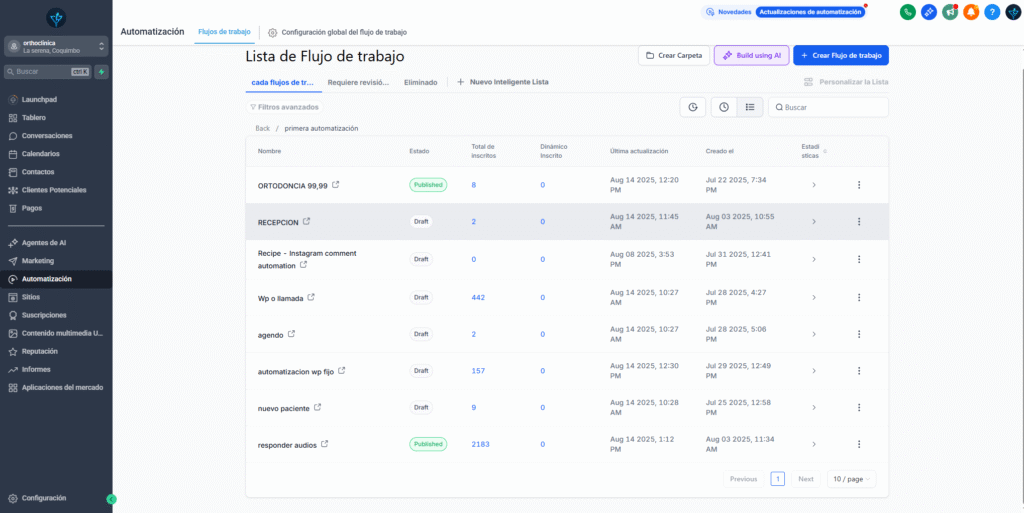Click the Filtros avanzados filter button
1024x513 pixels.
point(284,107)
